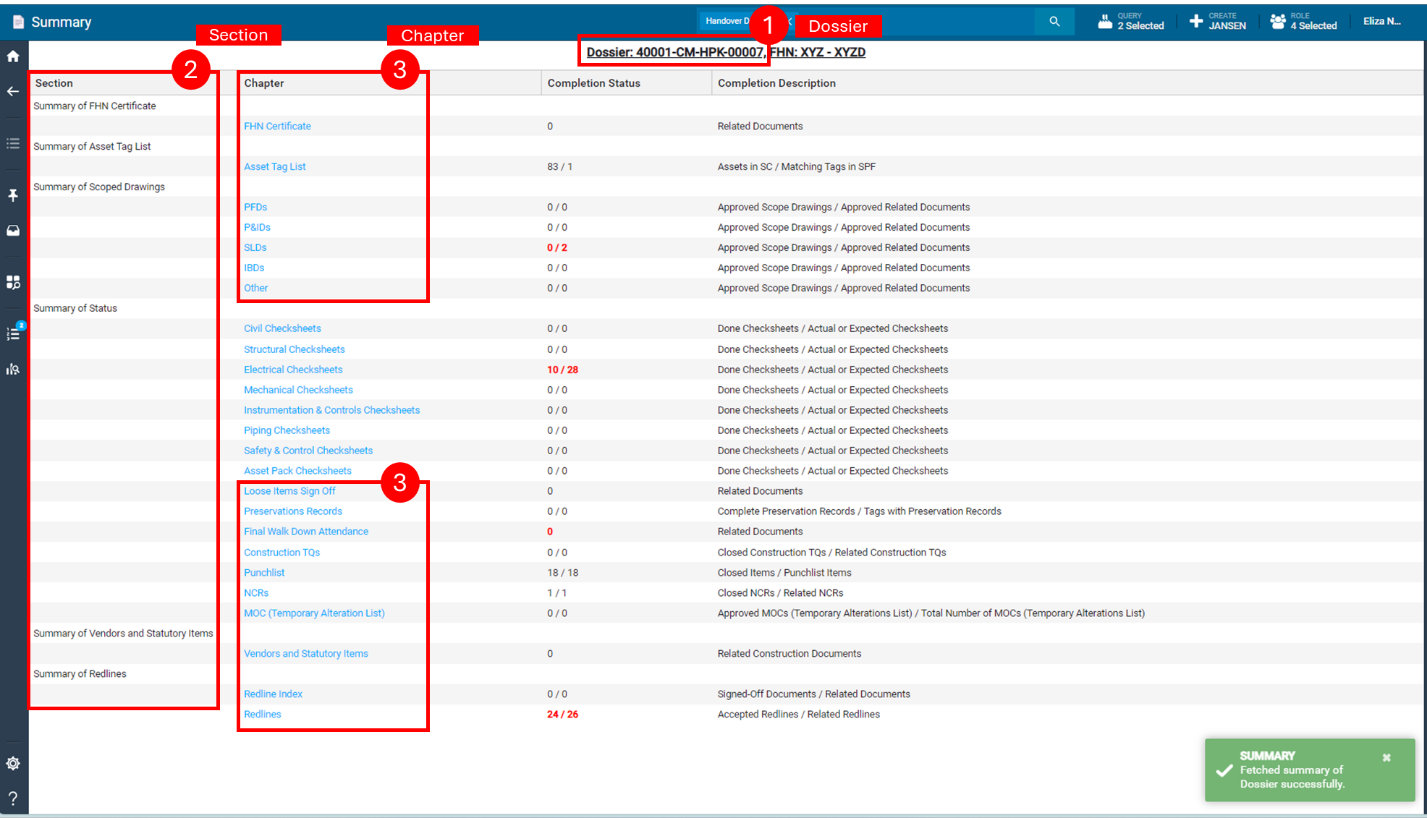
Task: Open Query 2 Selected dropdown
Action: point(1131,22)
